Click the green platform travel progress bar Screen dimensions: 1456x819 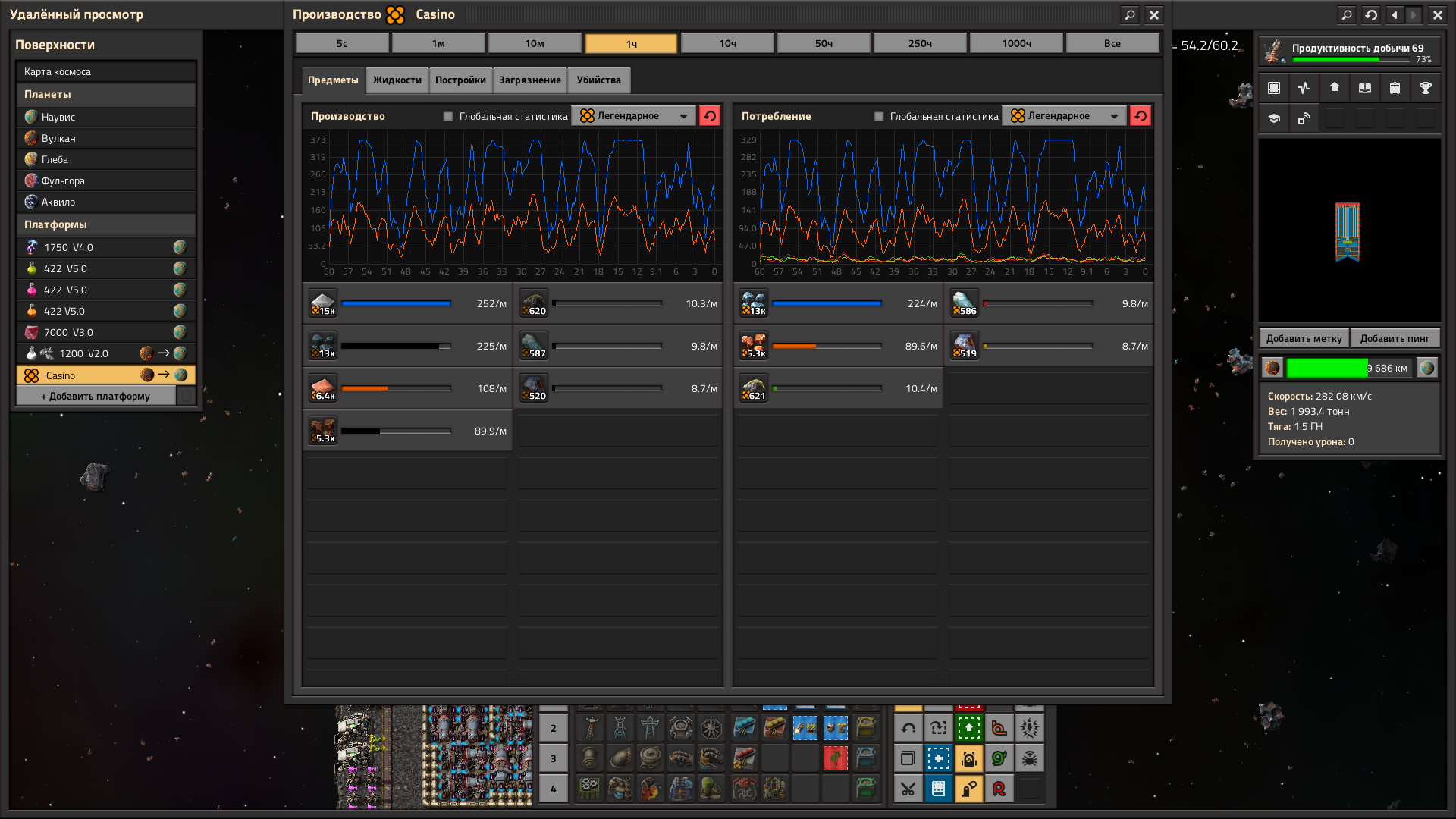pyautogui.click(x=1327, y=369)
